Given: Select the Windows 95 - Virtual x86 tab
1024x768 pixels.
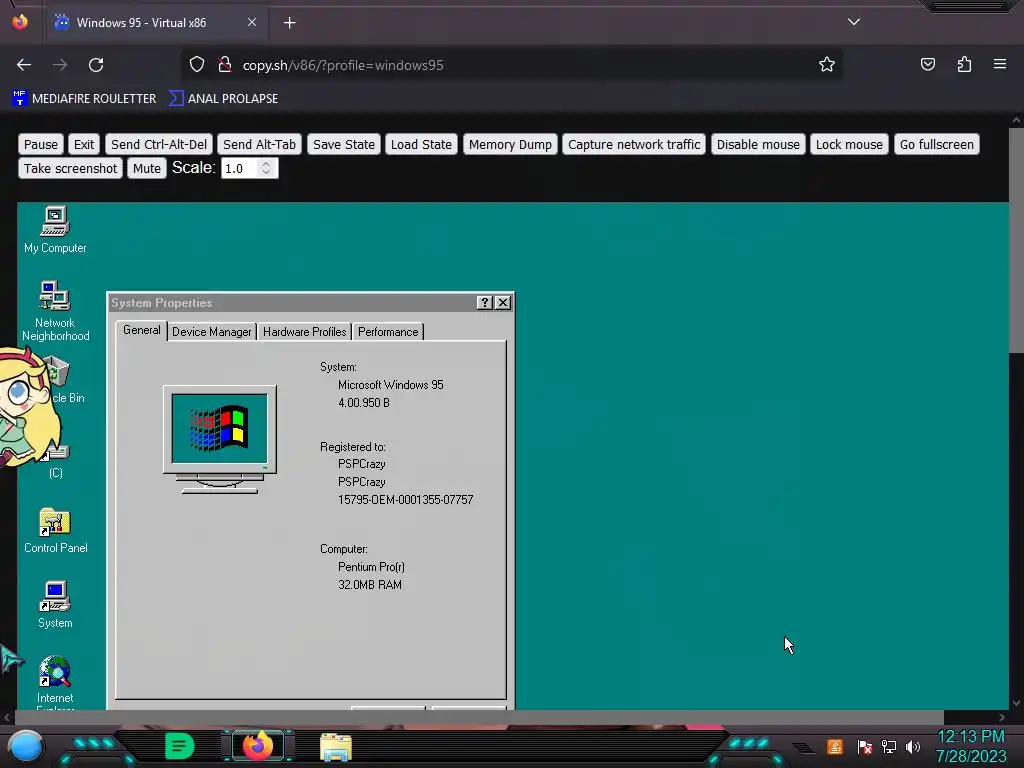Looking at the screenshot, I should coord(155,23).
